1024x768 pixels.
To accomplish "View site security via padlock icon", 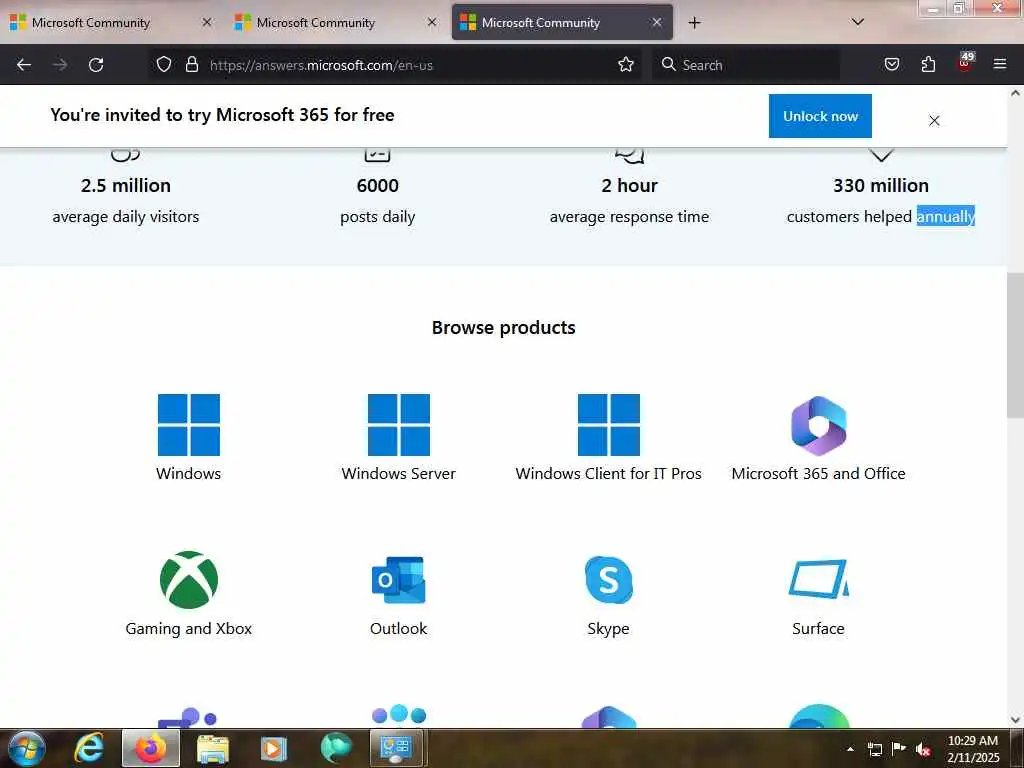I will (x=192, y=64).
